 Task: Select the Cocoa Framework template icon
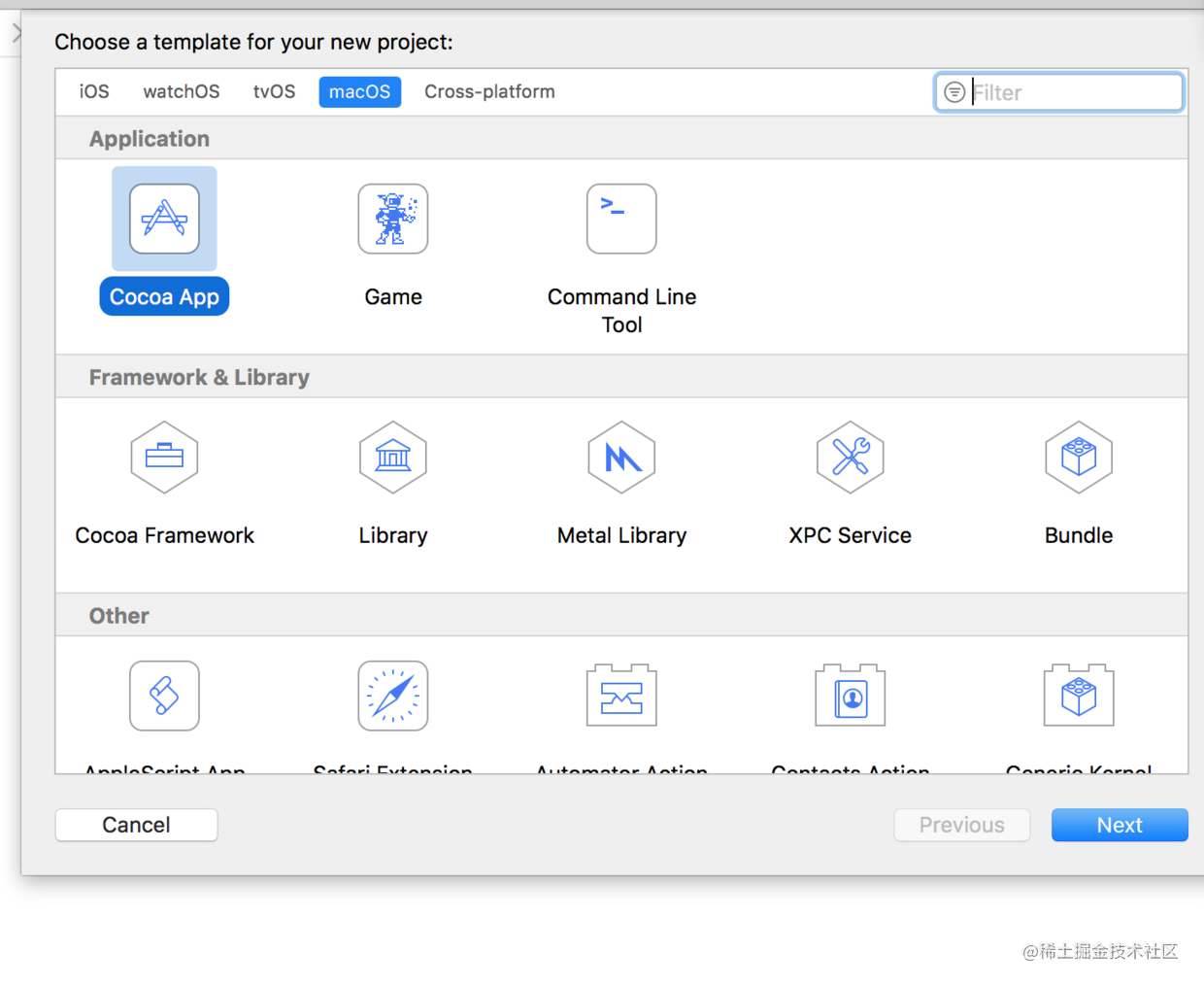pos(164,457)
